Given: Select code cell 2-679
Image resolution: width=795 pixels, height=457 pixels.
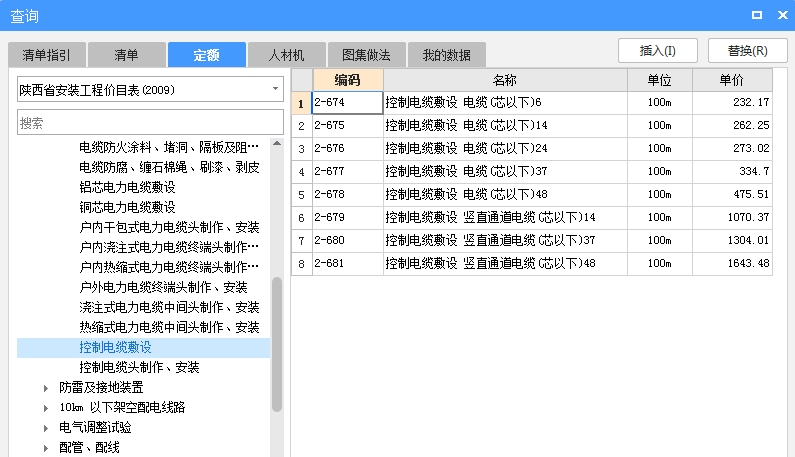Looking at the screenshot, I should (348, 218).
